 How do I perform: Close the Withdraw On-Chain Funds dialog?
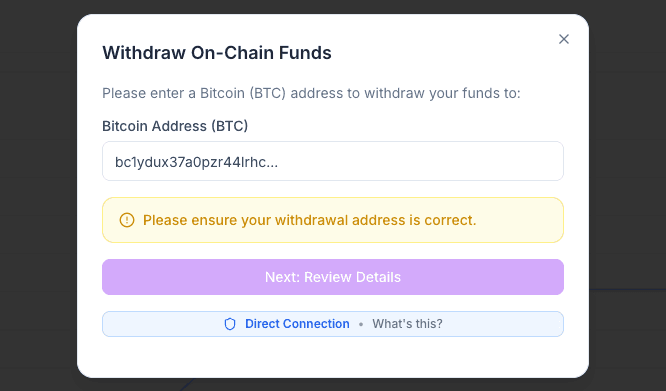click(x=564, y=39)
